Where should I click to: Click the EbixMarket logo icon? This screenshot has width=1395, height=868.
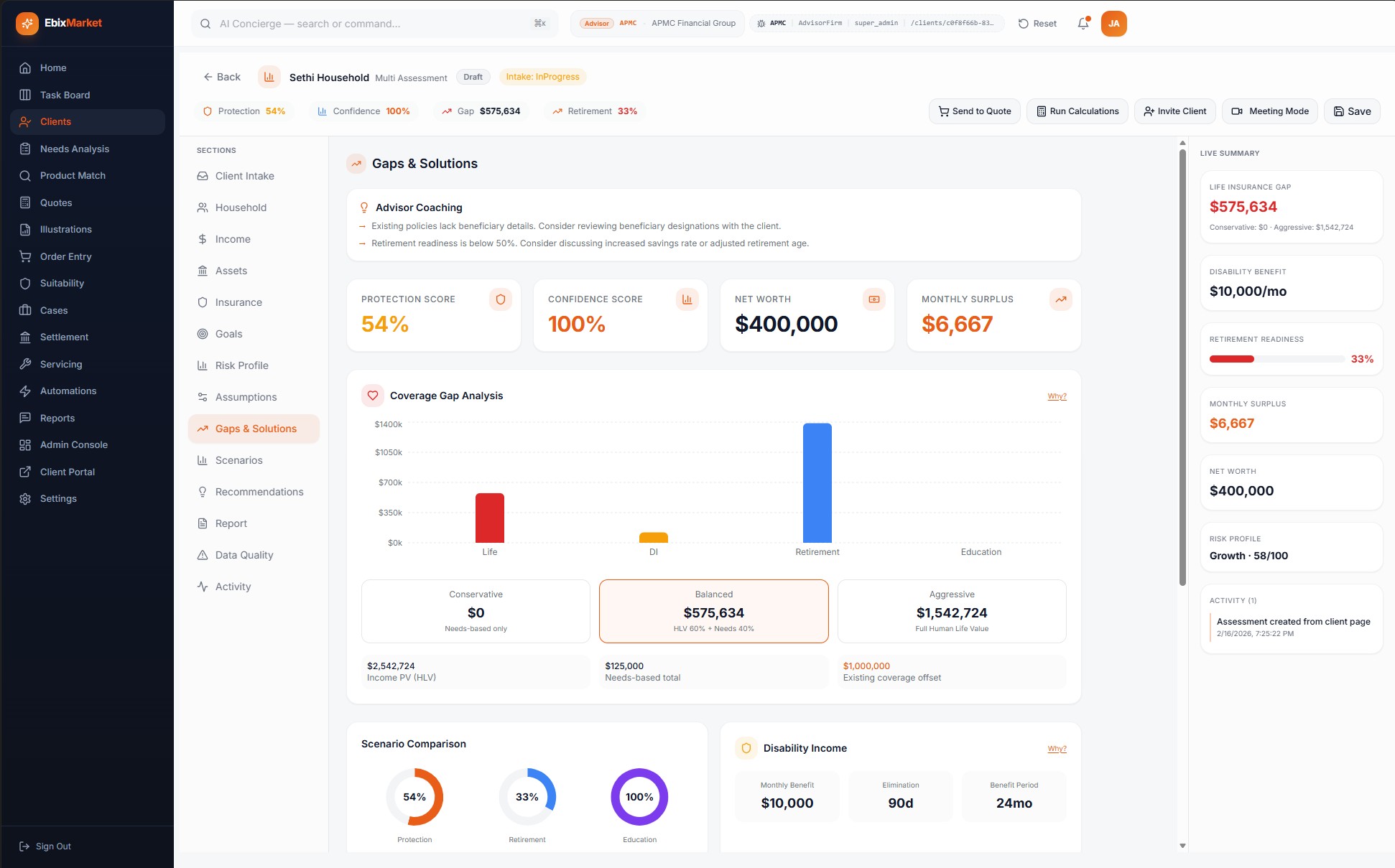(x=27, y=23)
